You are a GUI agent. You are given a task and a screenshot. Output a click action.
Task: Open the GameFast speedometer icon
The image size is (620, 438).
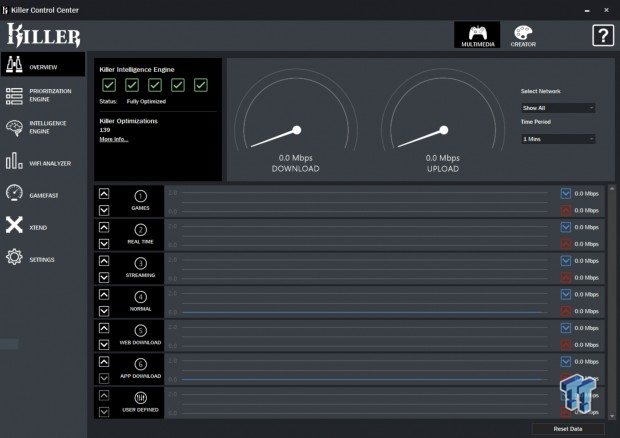pos(14,193)
